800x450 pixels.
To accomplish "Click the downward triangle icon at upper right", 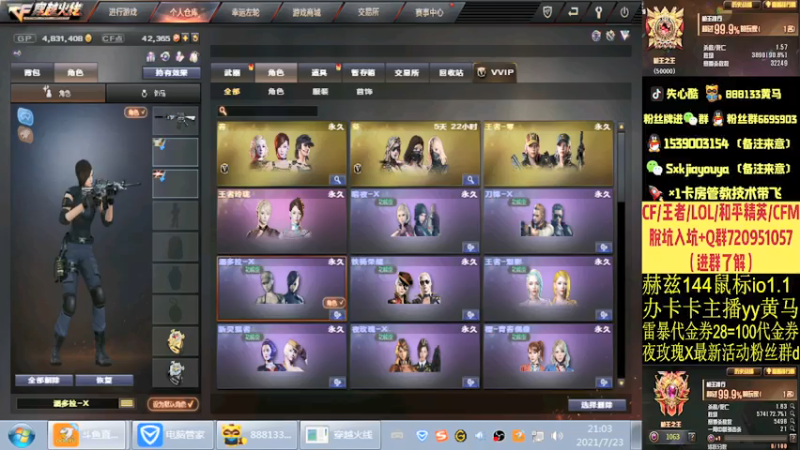I will pos(624,36).
